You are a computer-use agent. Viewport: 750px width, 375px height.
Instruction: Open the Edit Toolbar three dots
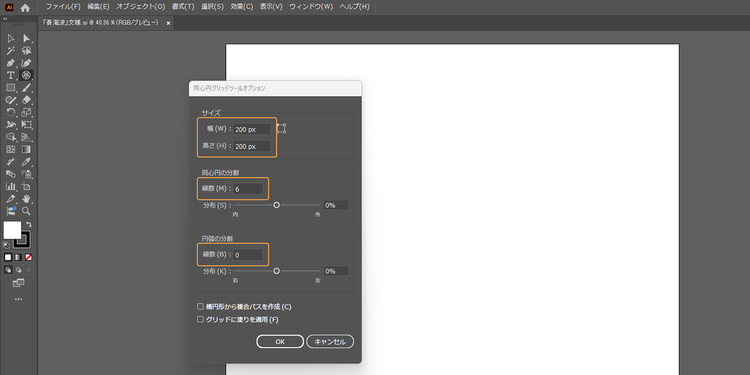(x=18, y=299)
